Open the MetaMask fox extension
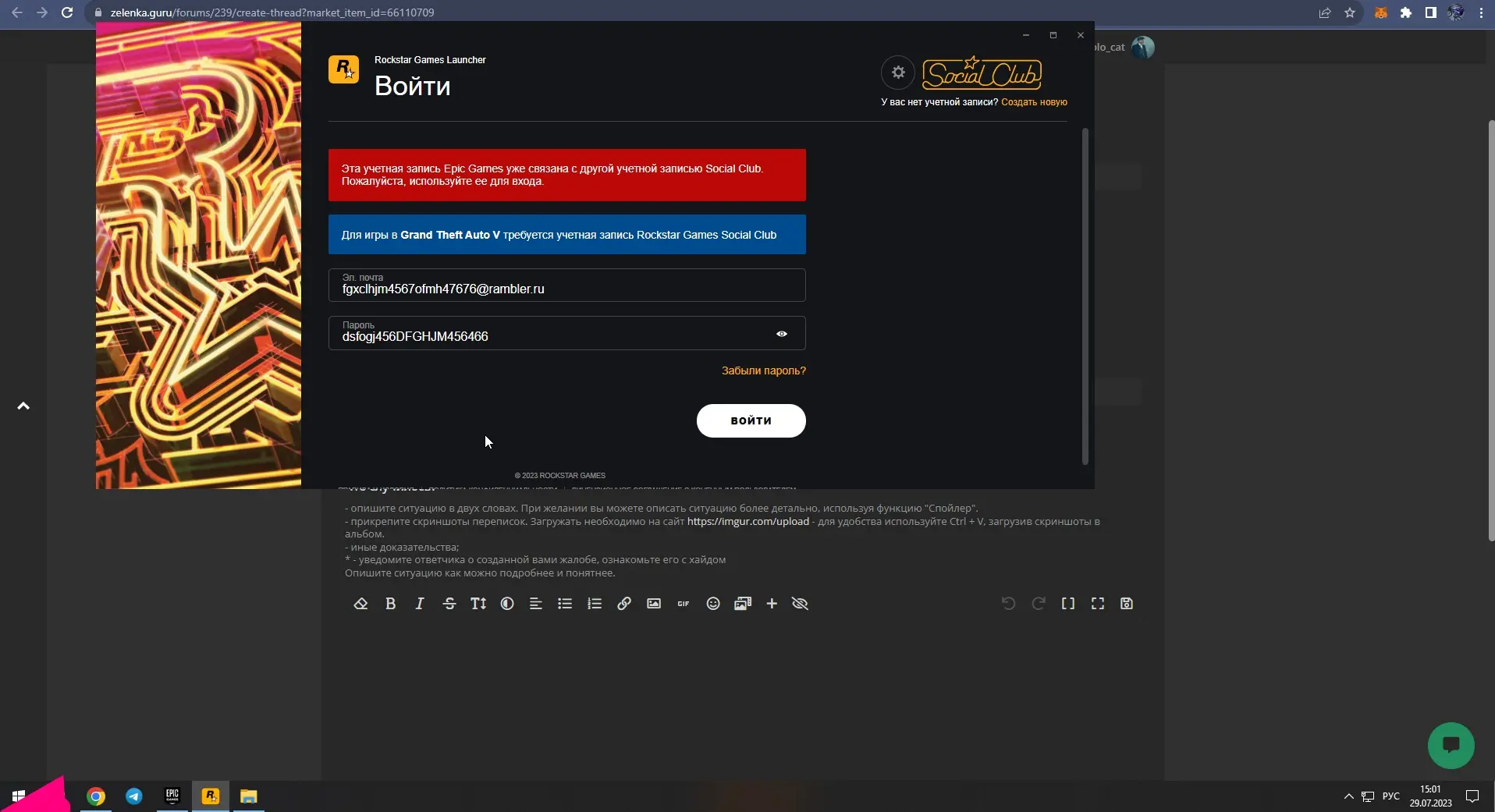This screenshot has height=812, width=1495. 1380,12
